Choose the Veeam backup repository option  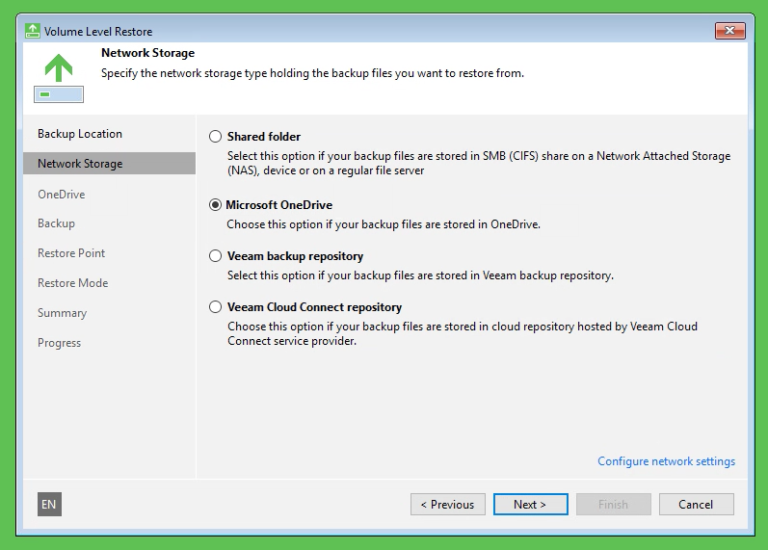coord(215,256)
